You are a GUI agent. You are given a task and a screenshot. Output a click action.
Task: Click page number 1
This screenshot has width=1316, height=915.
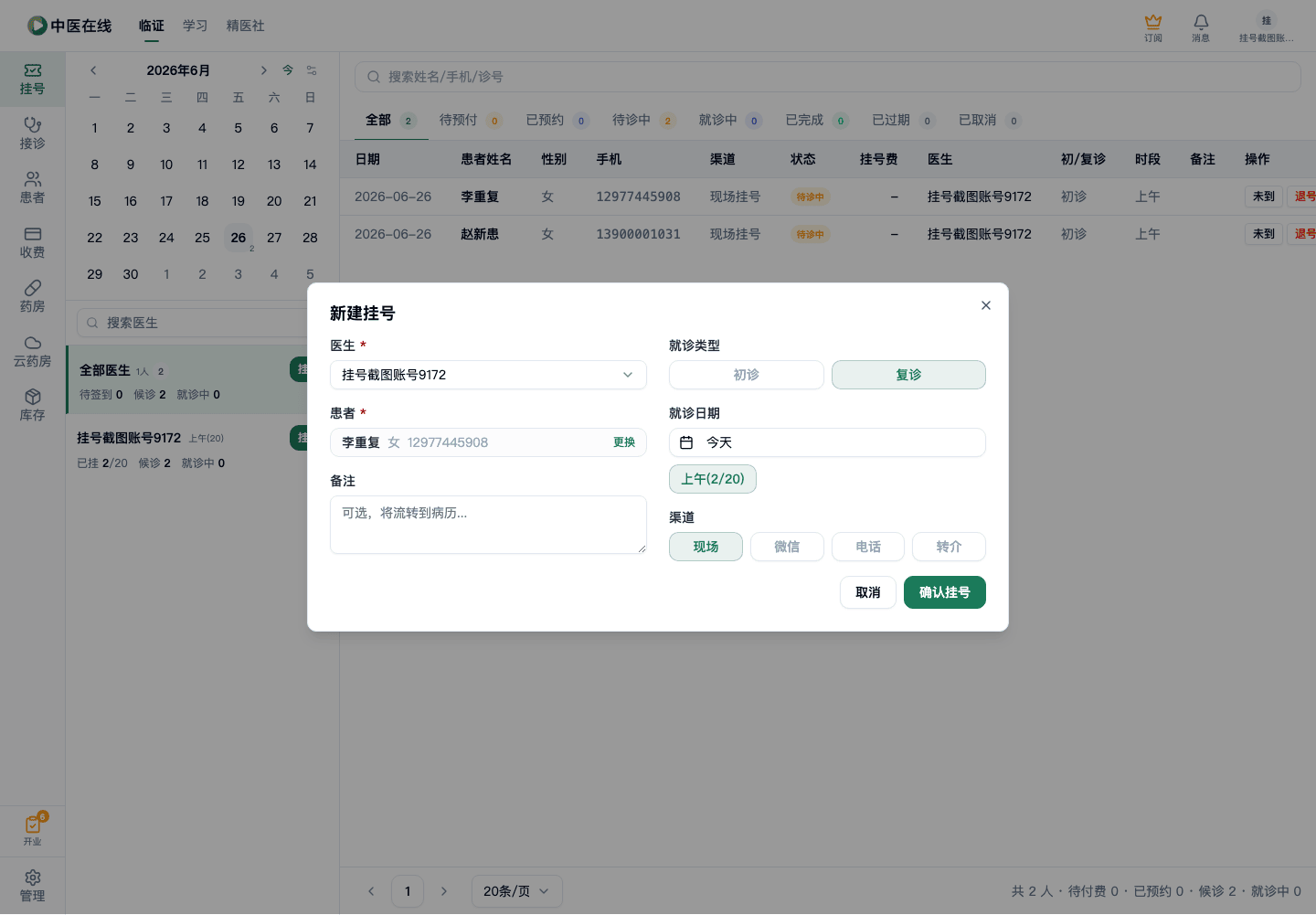[408, 891]
